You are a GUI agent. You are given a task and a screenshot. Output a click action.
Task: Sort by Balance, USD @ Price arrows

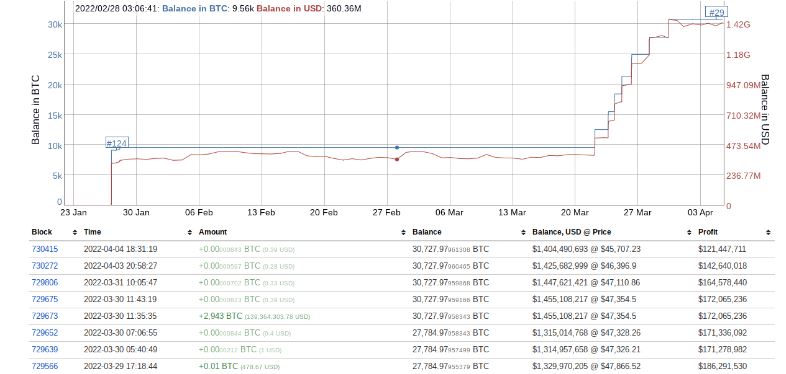[689, 232]
